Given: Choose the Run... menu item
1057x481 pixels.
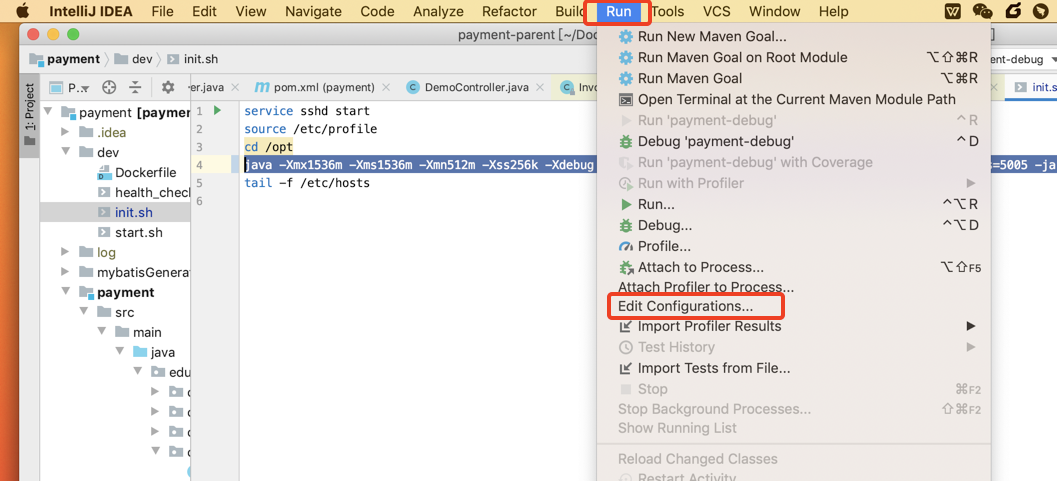Looking at the screenshot, I should pyautogui.click(x=793, y=204).
